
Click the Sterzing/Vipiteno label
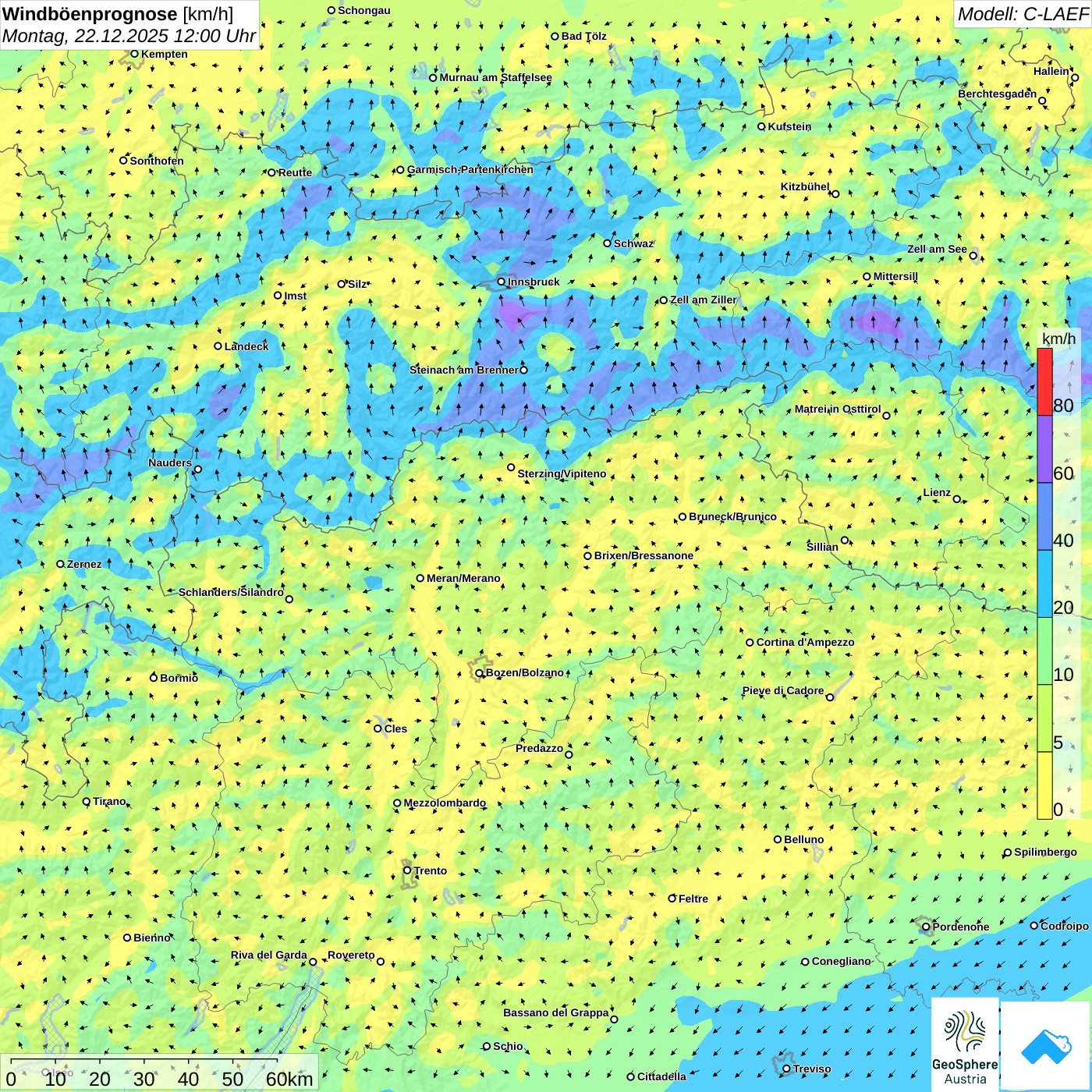point(562,473)
